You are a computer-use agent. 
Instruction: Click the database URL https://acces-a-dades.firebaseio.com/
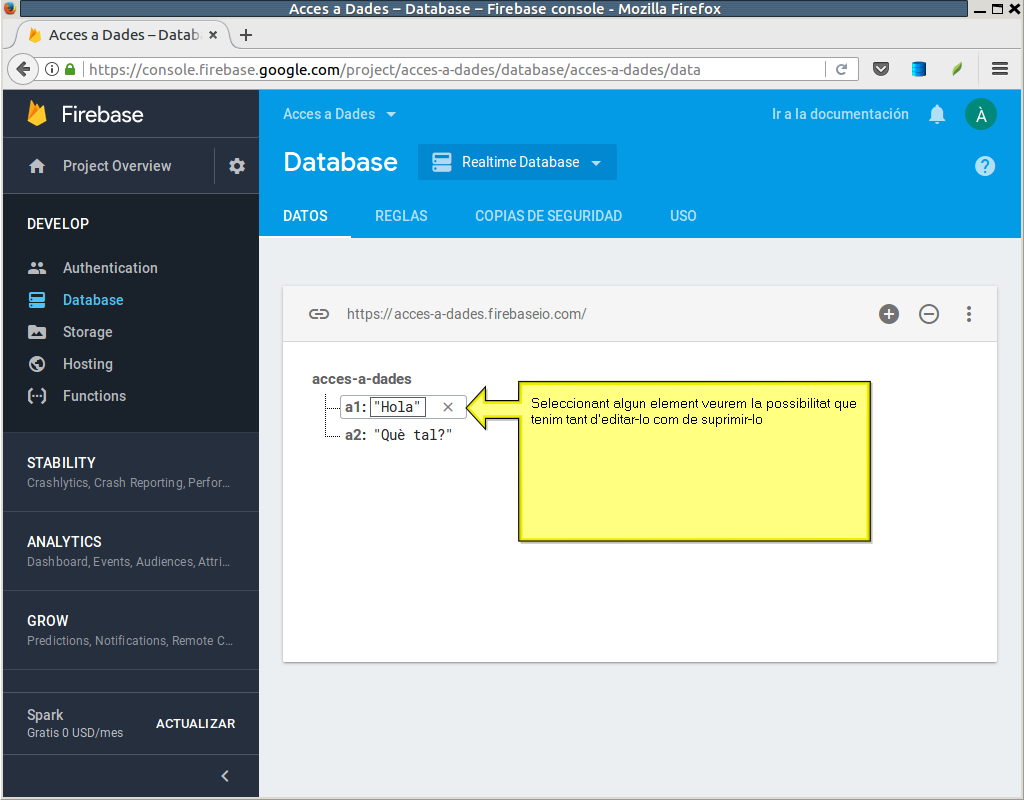466,314
